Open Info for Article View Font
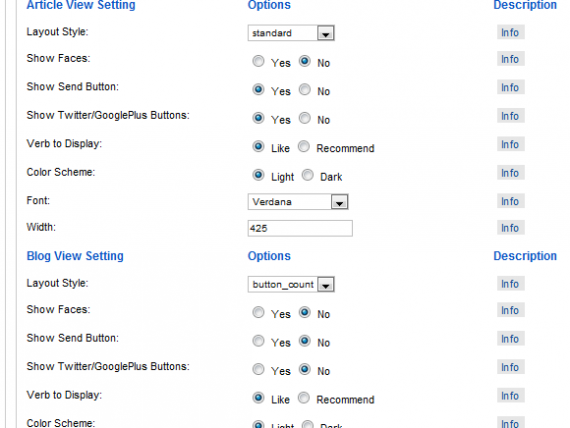The width and height of the screenshot is (570, 428). (510, 201)
